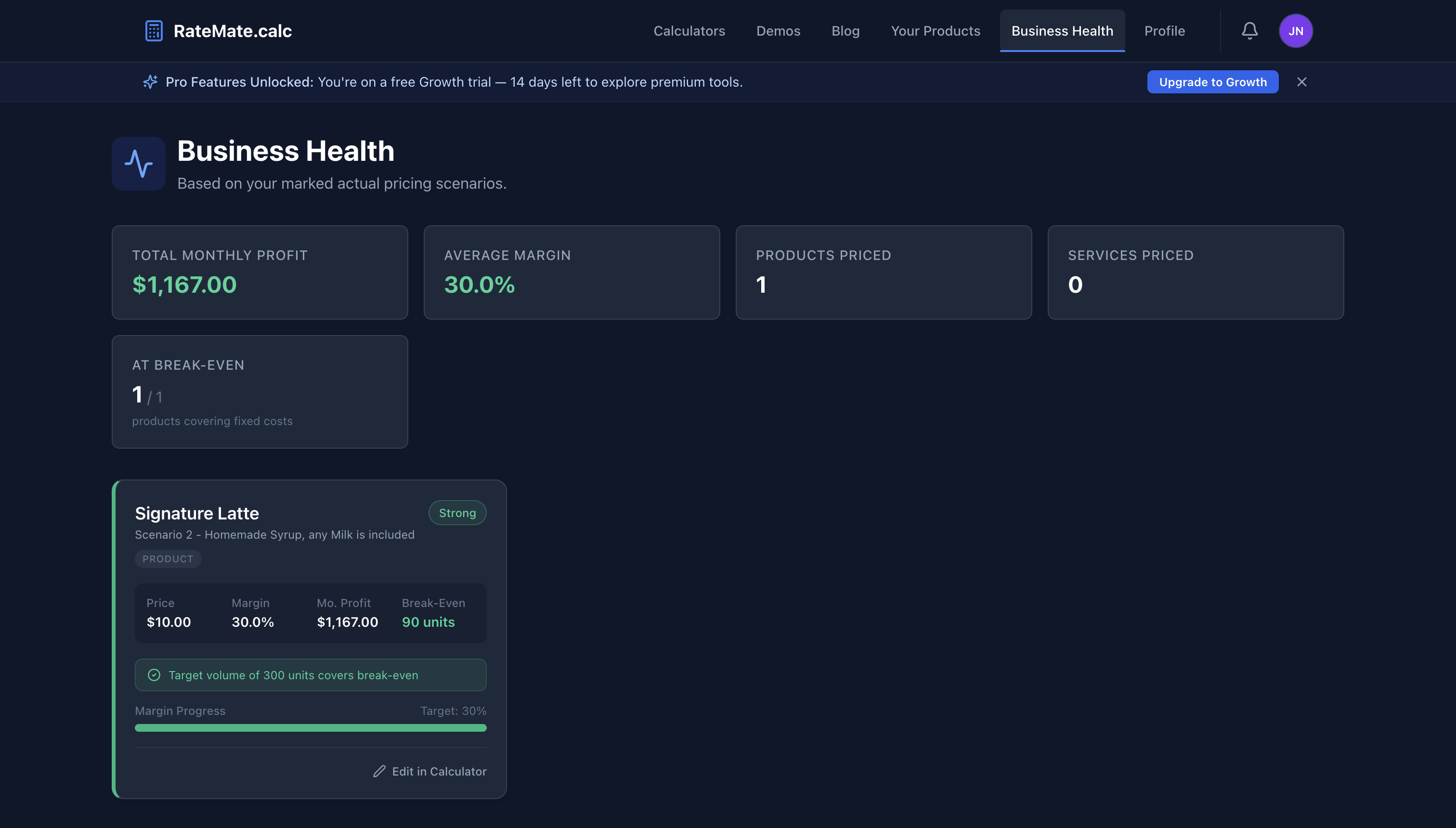Click the $1,167.00 total monthly profit value

point(184,285)
